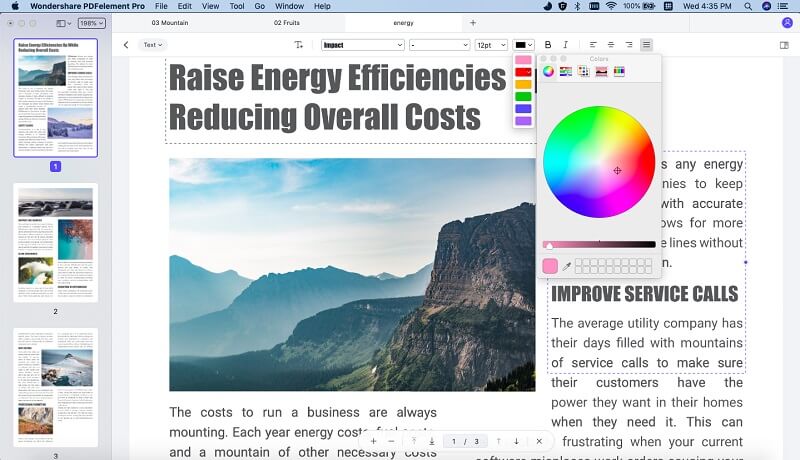Screen dimensions: 800x460
Task: Open page 1 thumbnail
Action: (56, 97)
